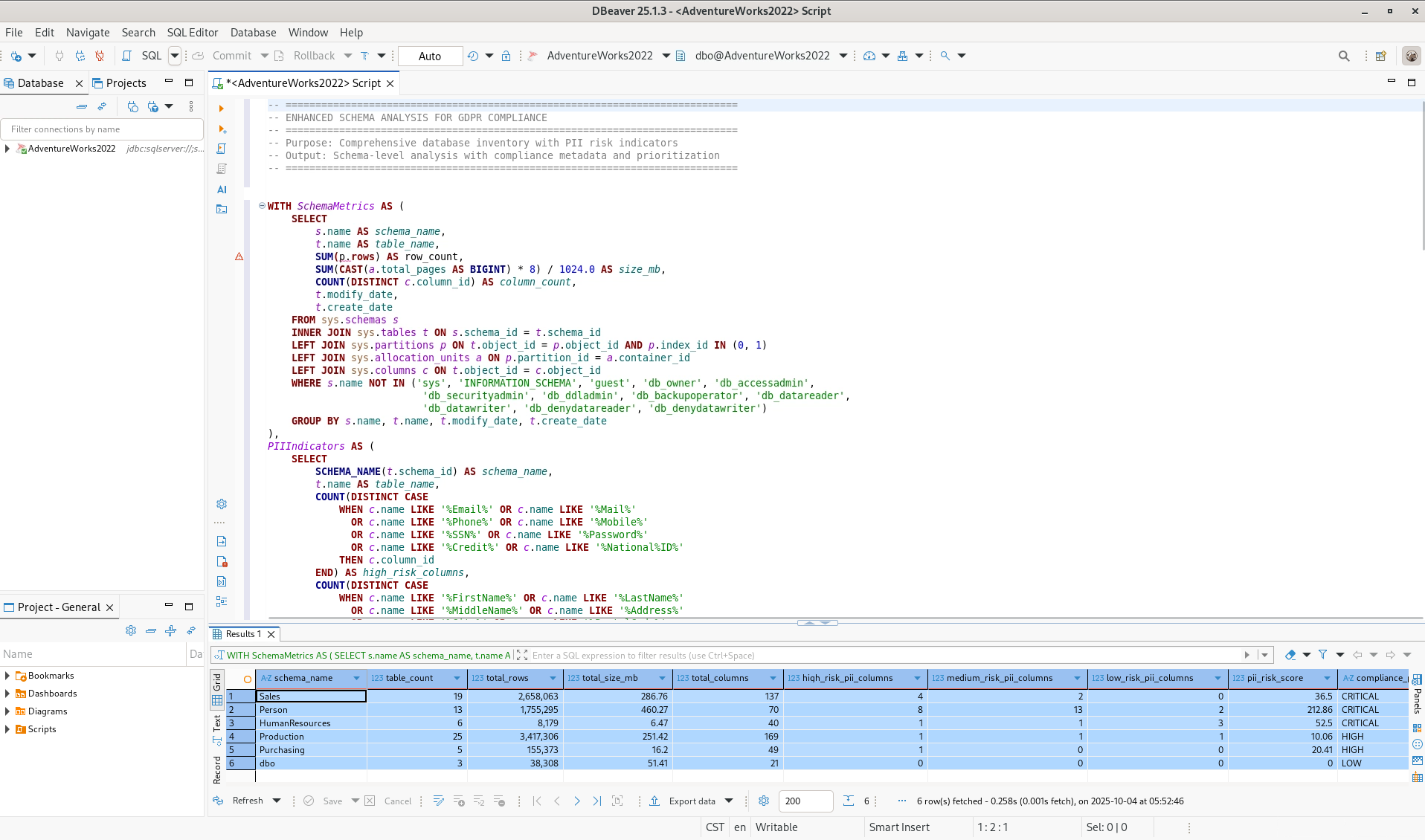Click the Rollback button
The height and width of the screenshot is (840, 1425).
[x=314, y=56]
